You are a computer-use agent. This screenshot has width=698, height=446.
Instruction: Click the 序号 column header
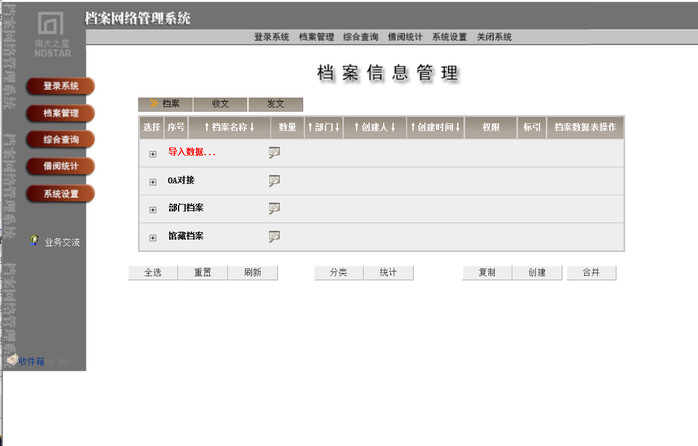click(x=176, y=127)
